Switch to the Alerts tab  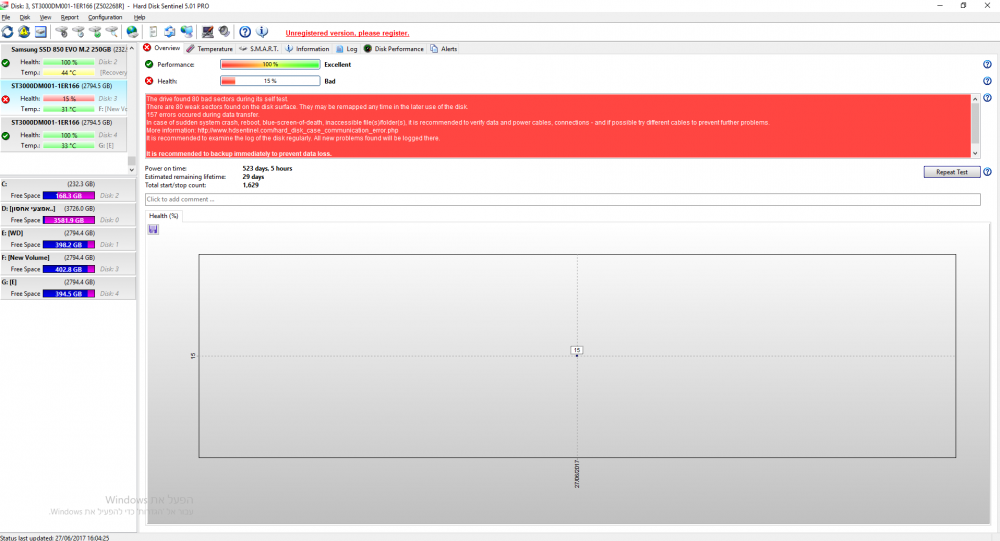coord(444,48)
